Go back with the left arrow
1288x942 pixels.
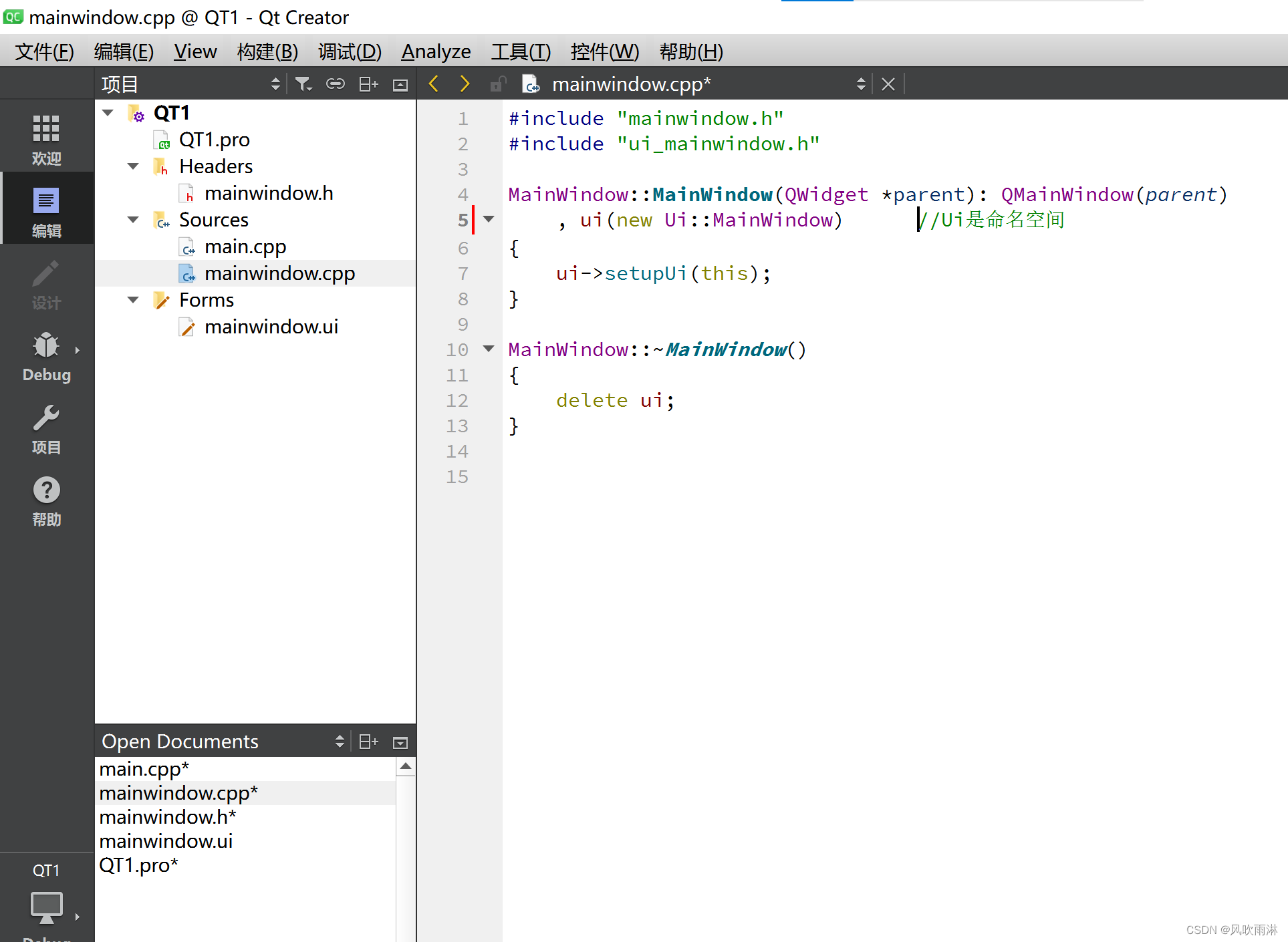click(433, 84)
